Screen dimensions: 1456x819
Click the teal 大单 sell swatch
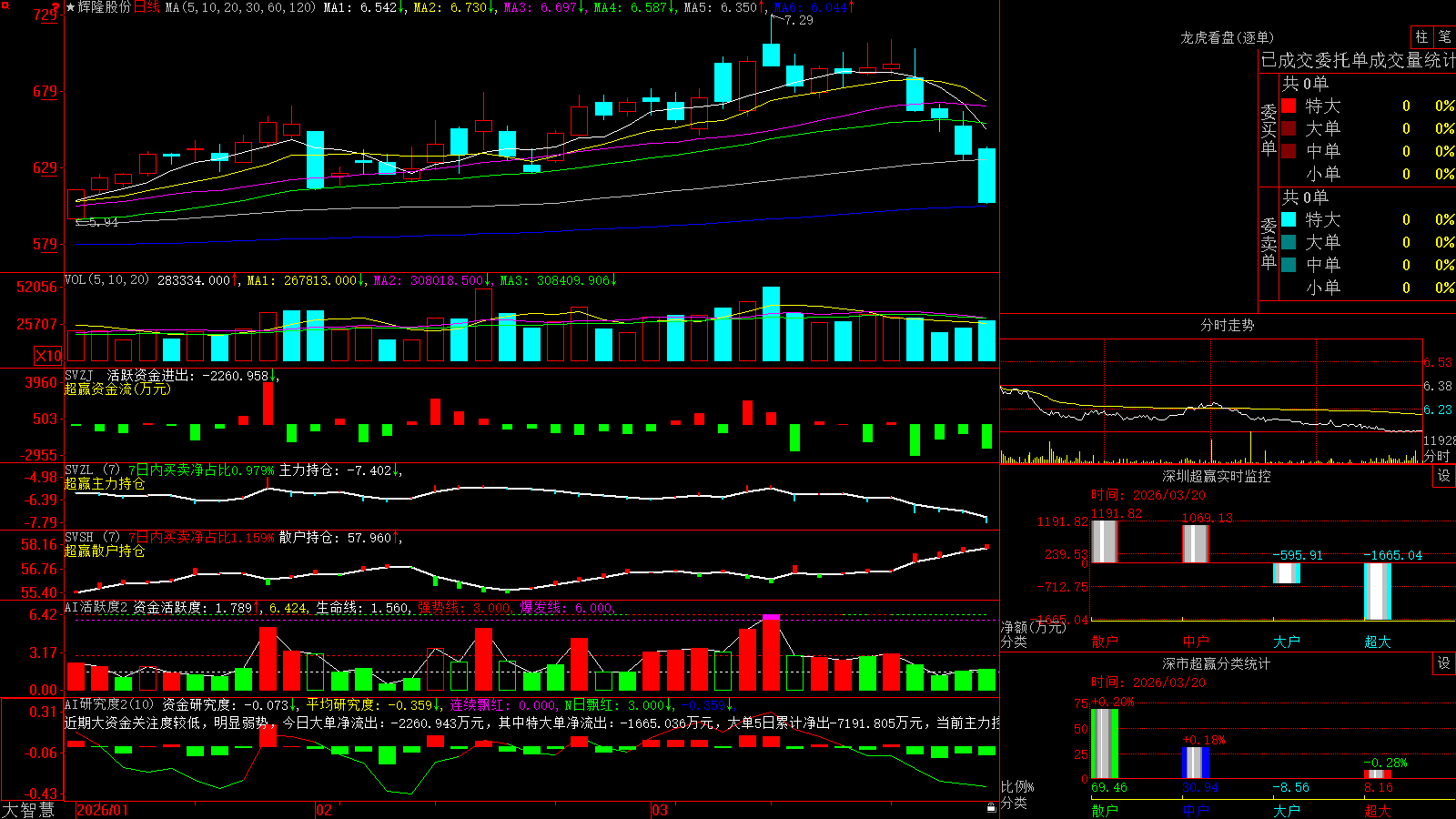pos(1289,242)
